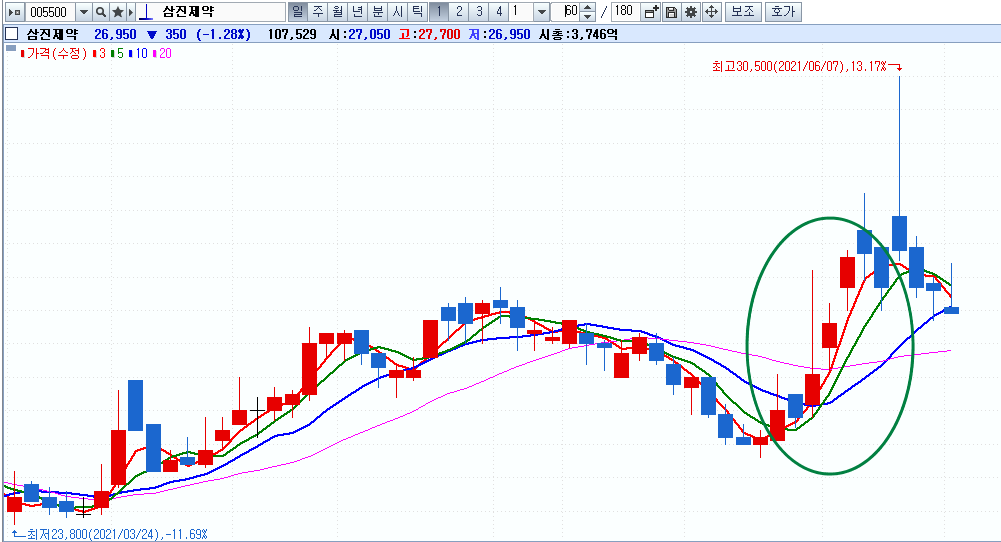Click the magenta MA 20 legend entry

point(162,54)
